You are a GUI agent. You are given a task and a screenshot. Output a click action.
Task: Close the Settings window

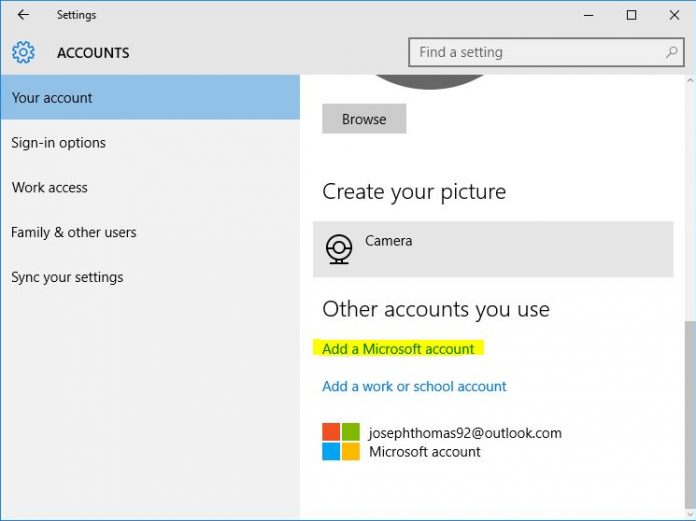point(673,15)
